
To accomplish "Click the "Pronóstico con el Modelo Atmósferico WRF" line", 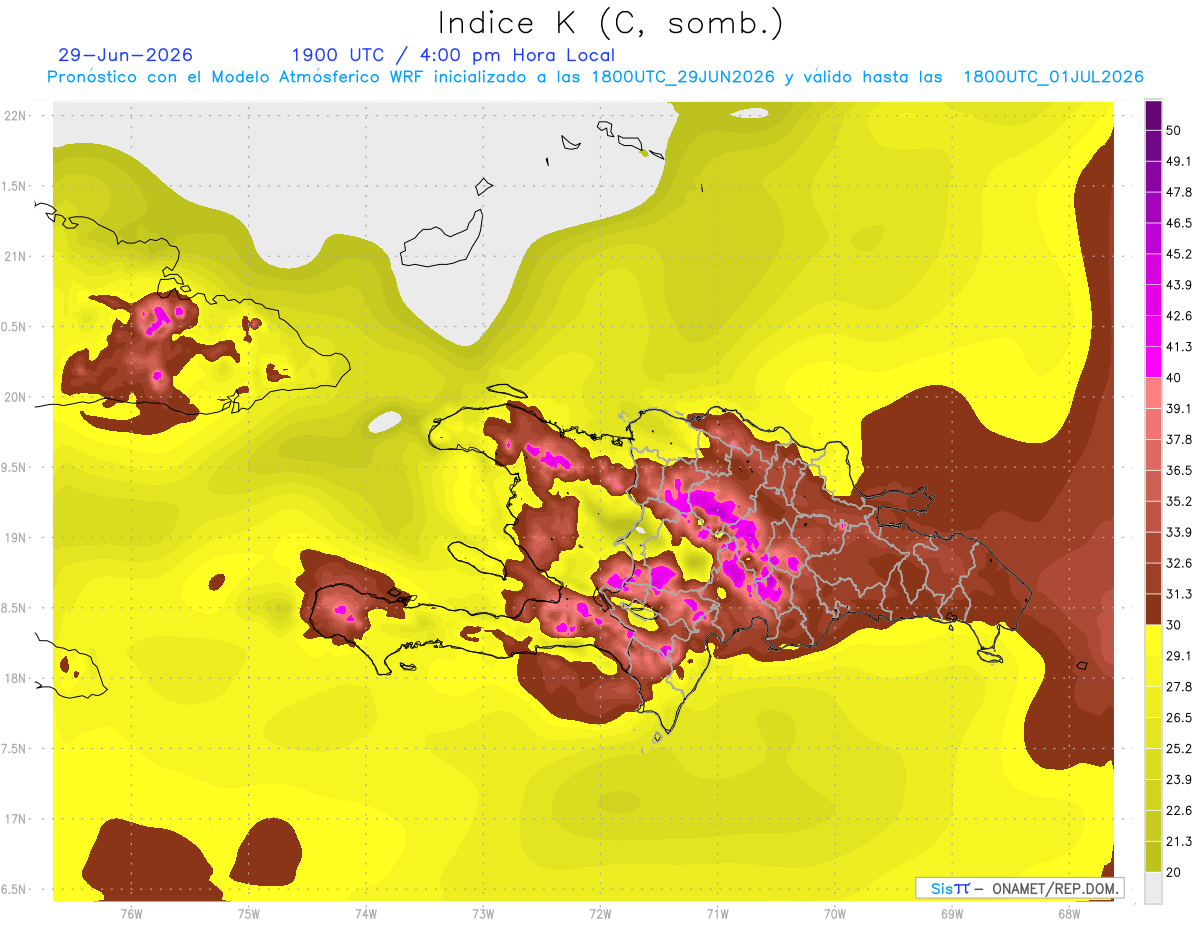I will [595, 77].
